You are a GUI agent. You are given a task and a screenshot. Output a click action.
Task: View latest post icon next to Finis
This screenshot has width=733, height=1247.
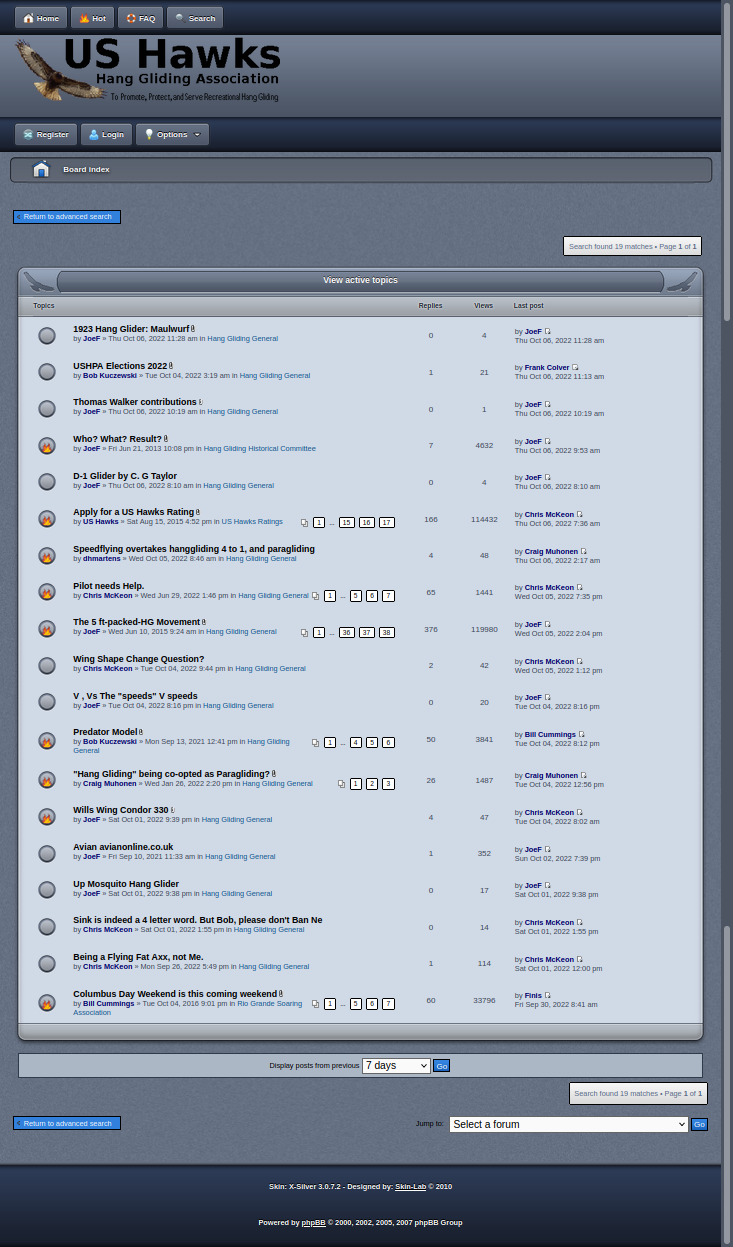click(x=547, y=995)
